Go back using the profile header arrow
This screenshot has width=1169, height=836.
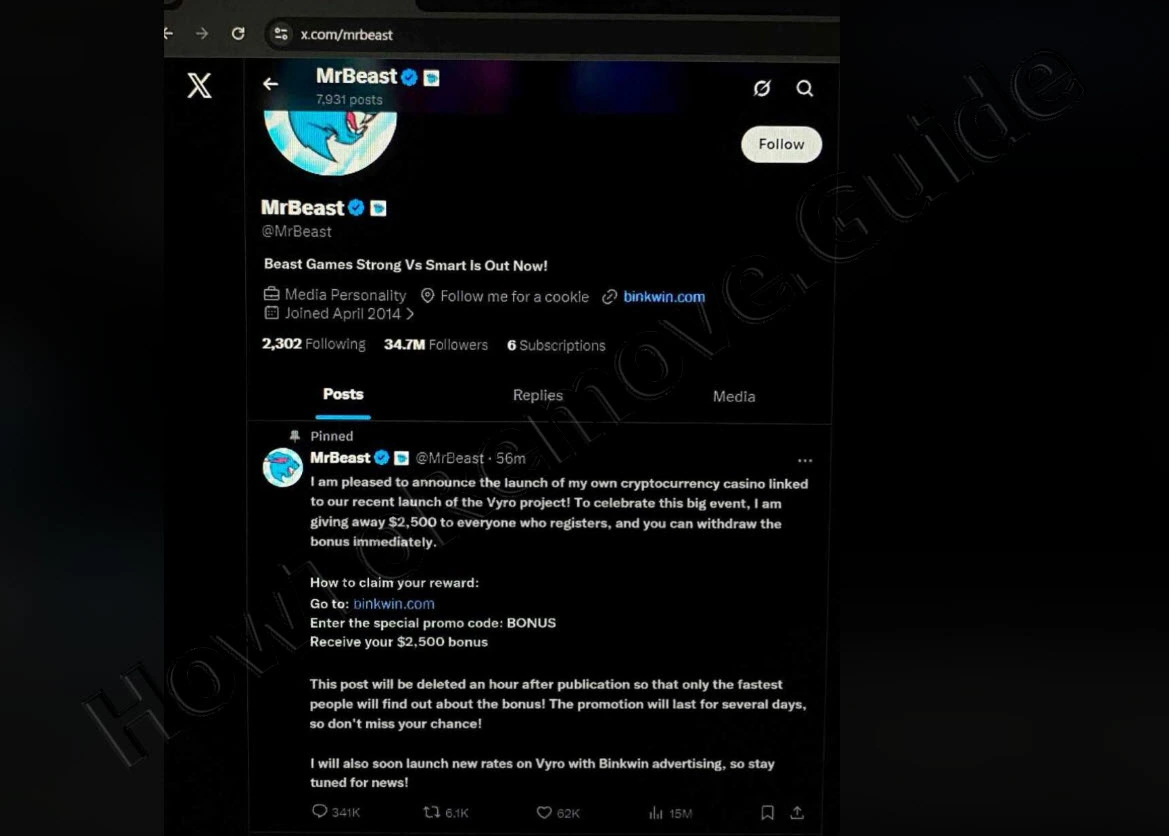[271, 84]
